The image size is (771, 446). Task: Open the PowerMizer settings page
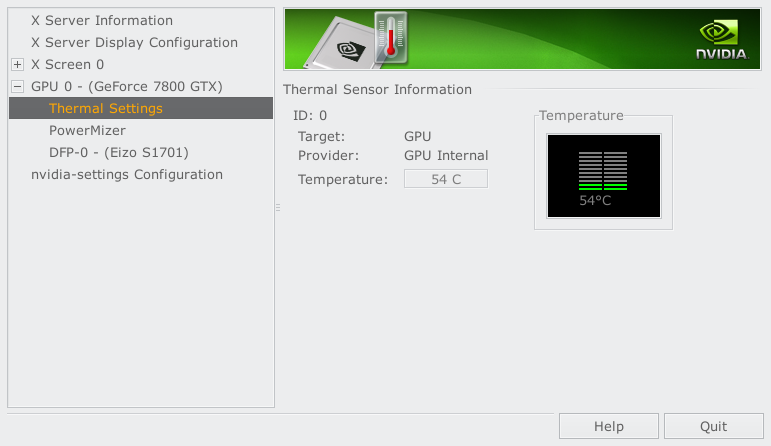click(87, 130)
